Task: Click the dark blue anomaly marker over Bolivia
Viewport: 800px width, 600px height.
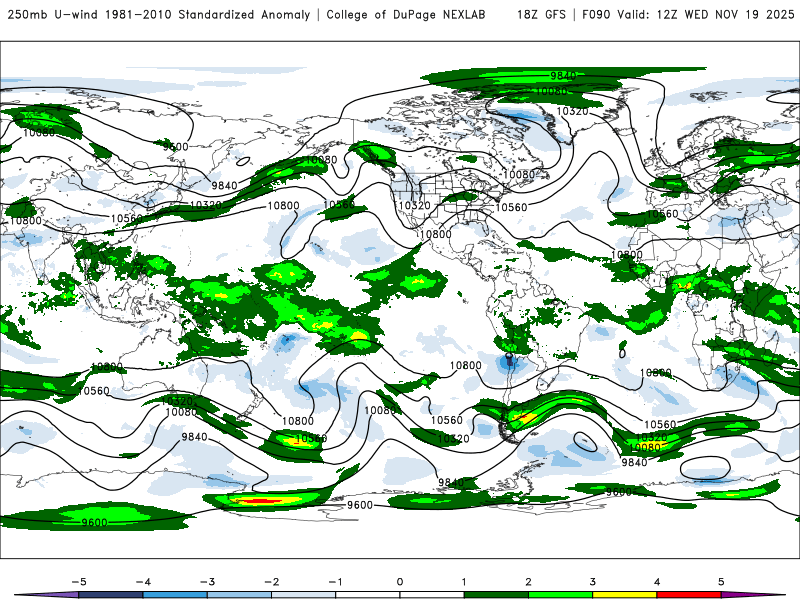Action: pos(509,360)
